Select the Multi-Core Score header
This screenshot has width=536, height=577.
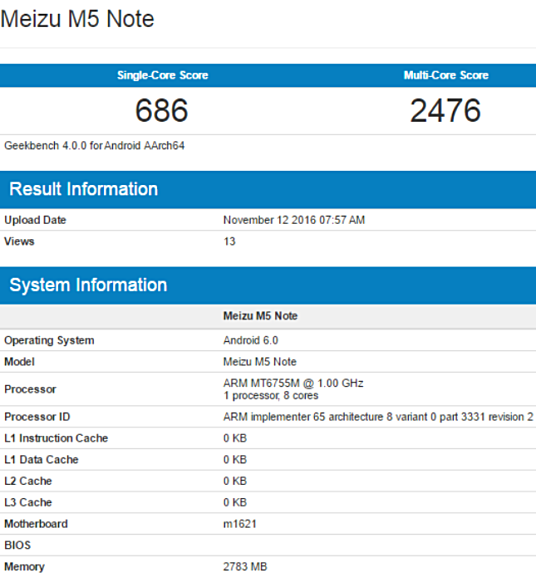tap(446, 75)
